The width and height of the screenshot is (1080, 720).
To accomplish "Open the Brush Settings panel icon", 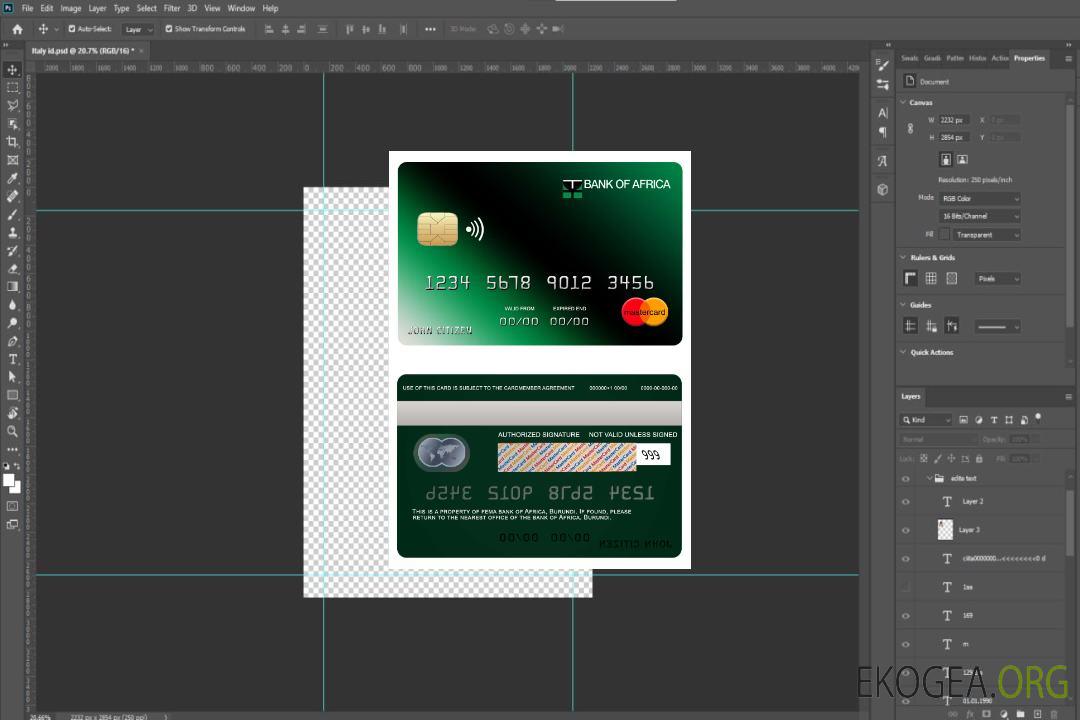I will tap(882, 65).
